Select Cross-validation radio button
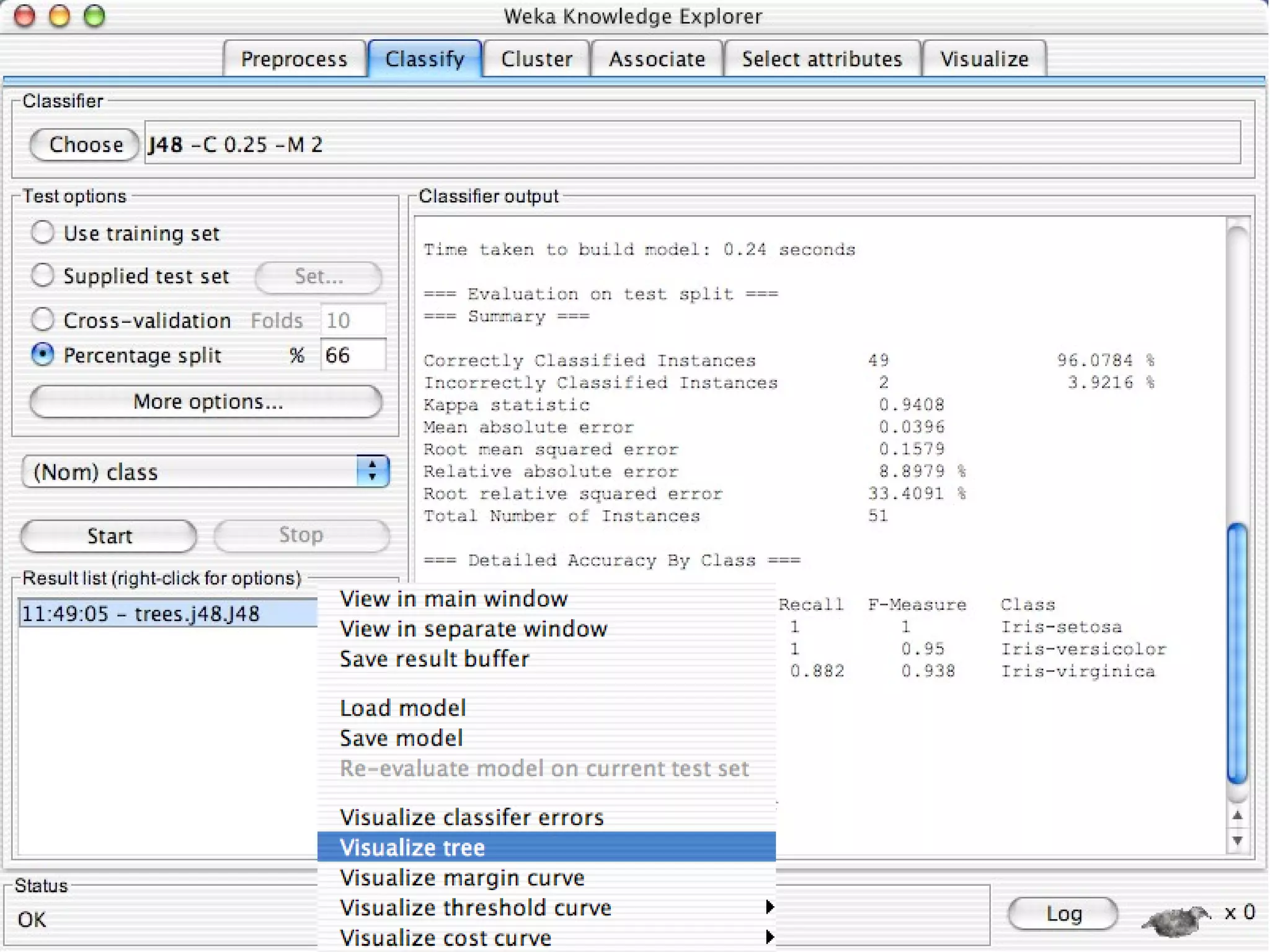The width and height of the screenshot is (1270, 952). (x=43, y=319)
